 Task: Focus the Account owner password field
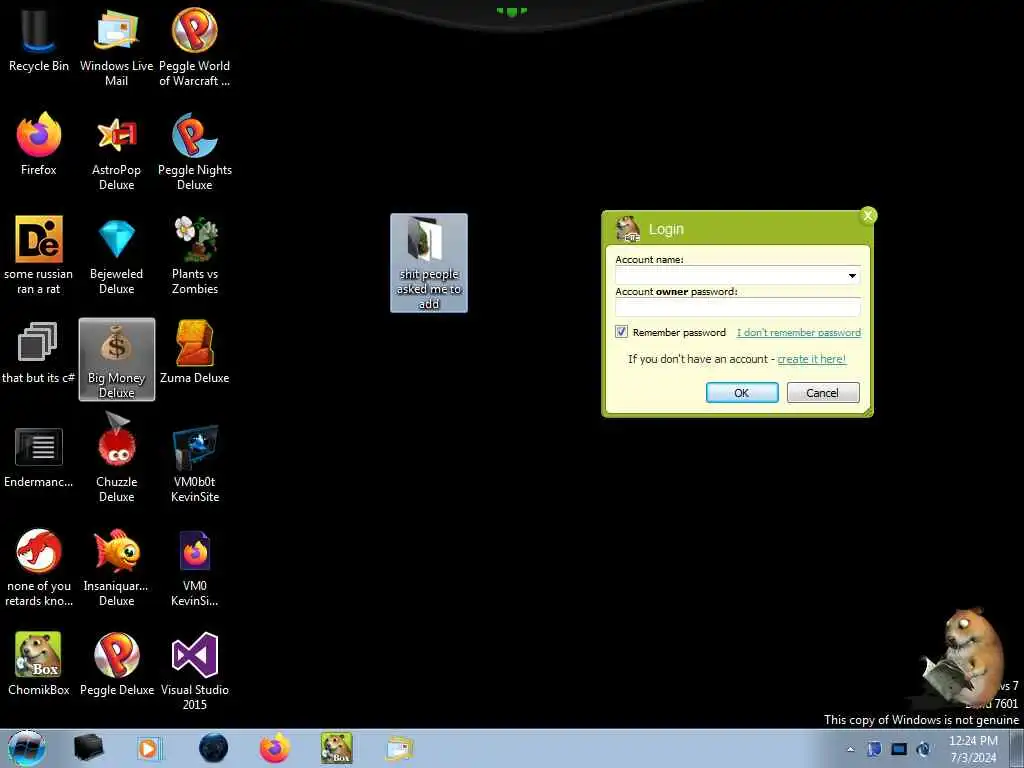[x=737, y=307]
